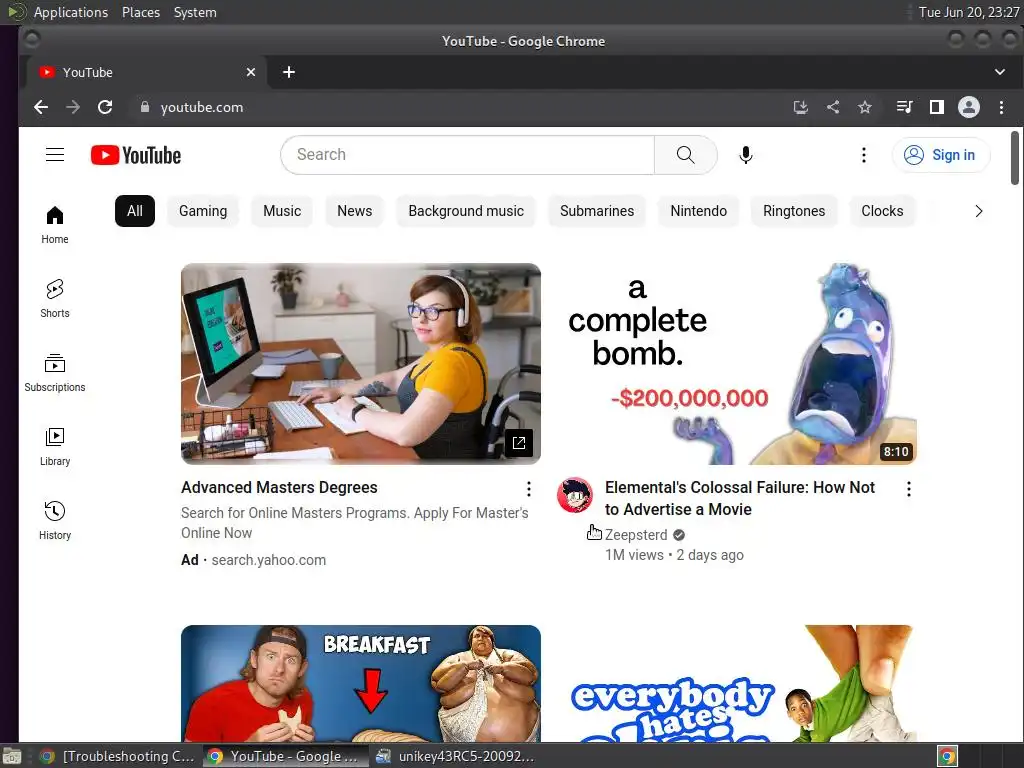Select the News filter chip
The width and height of the screenshot is (1024, 768).
coord(355,211)
